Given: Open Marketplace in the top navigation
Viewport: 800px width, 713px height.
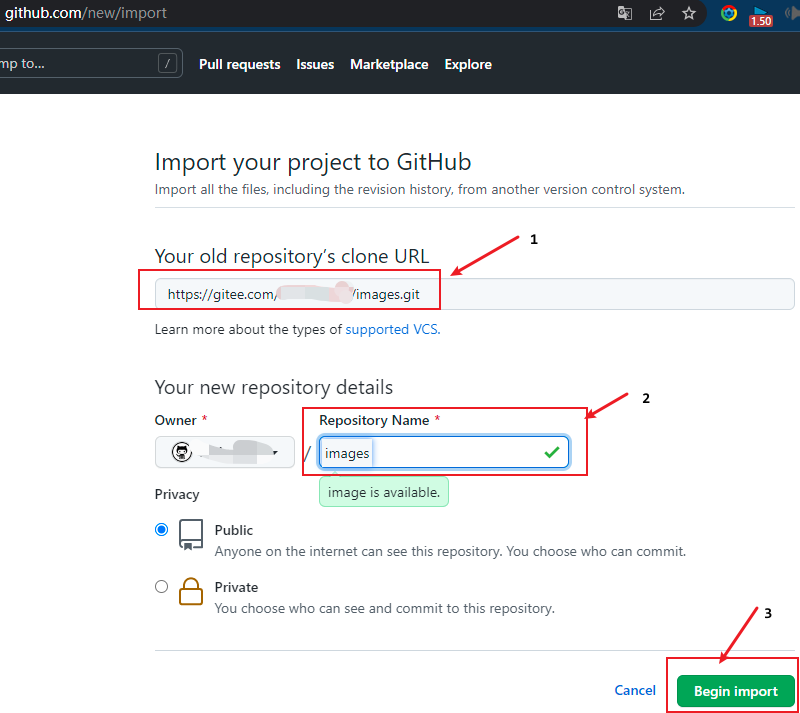Looking at the screenshot, I should point(389,64).
